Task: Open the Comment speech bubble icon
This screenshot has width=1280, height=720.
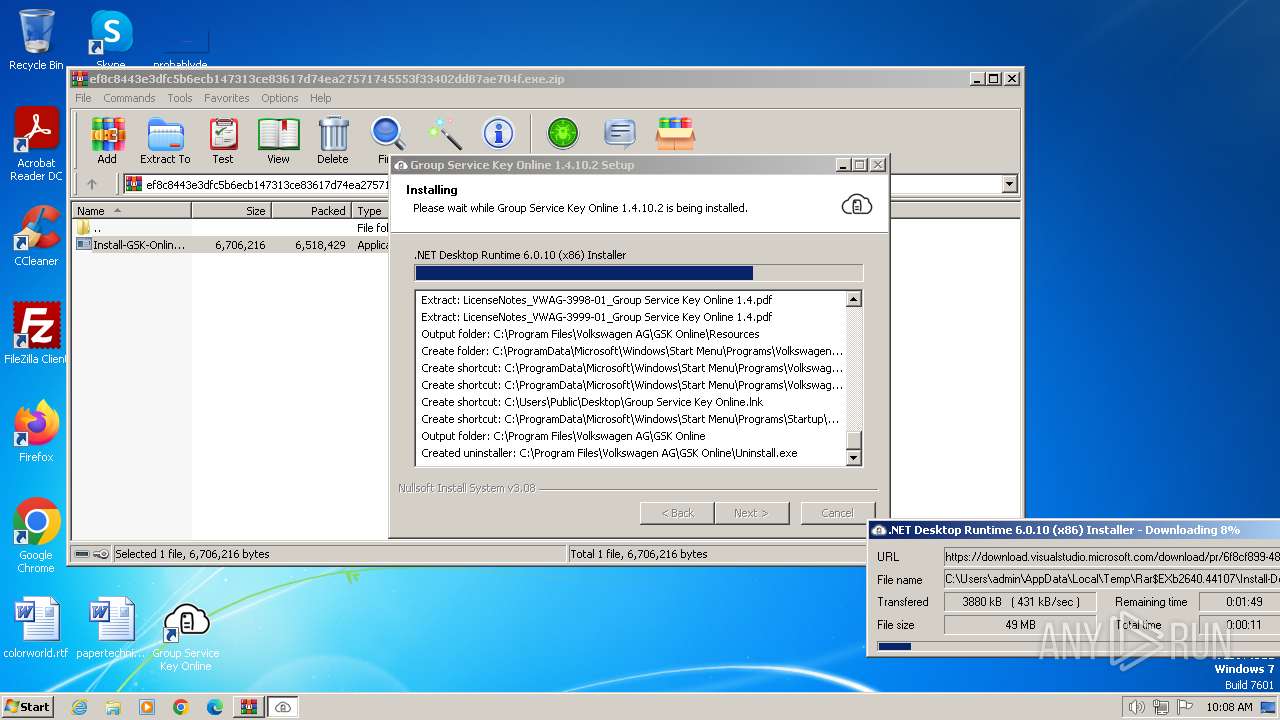Action: tap(620, 133)
